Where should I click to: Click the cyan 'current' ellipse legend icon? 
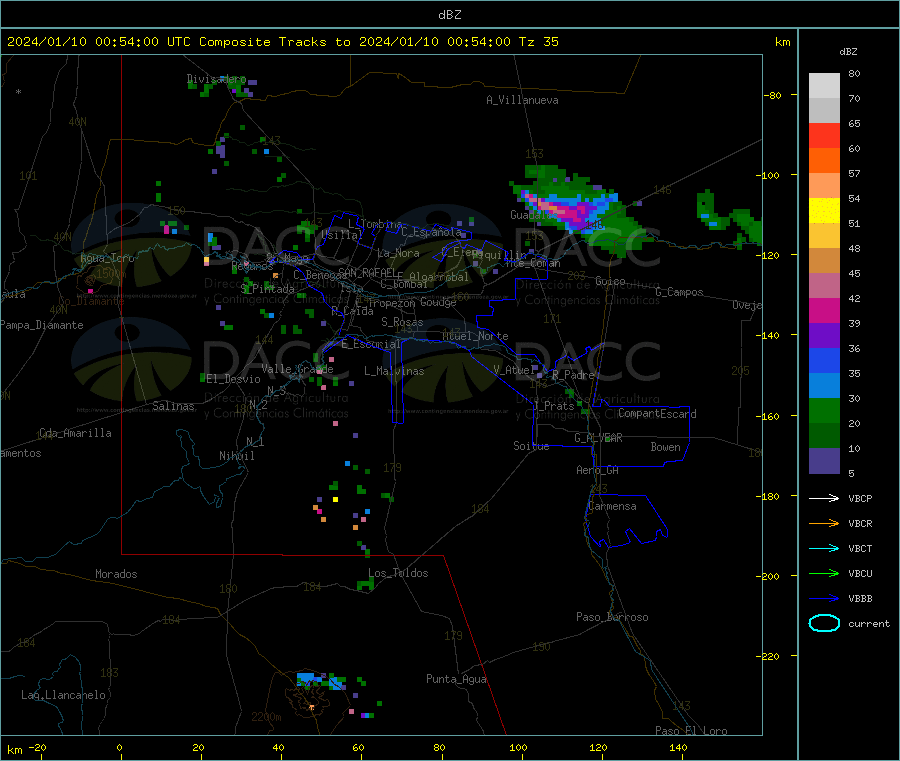coord(824,623)
